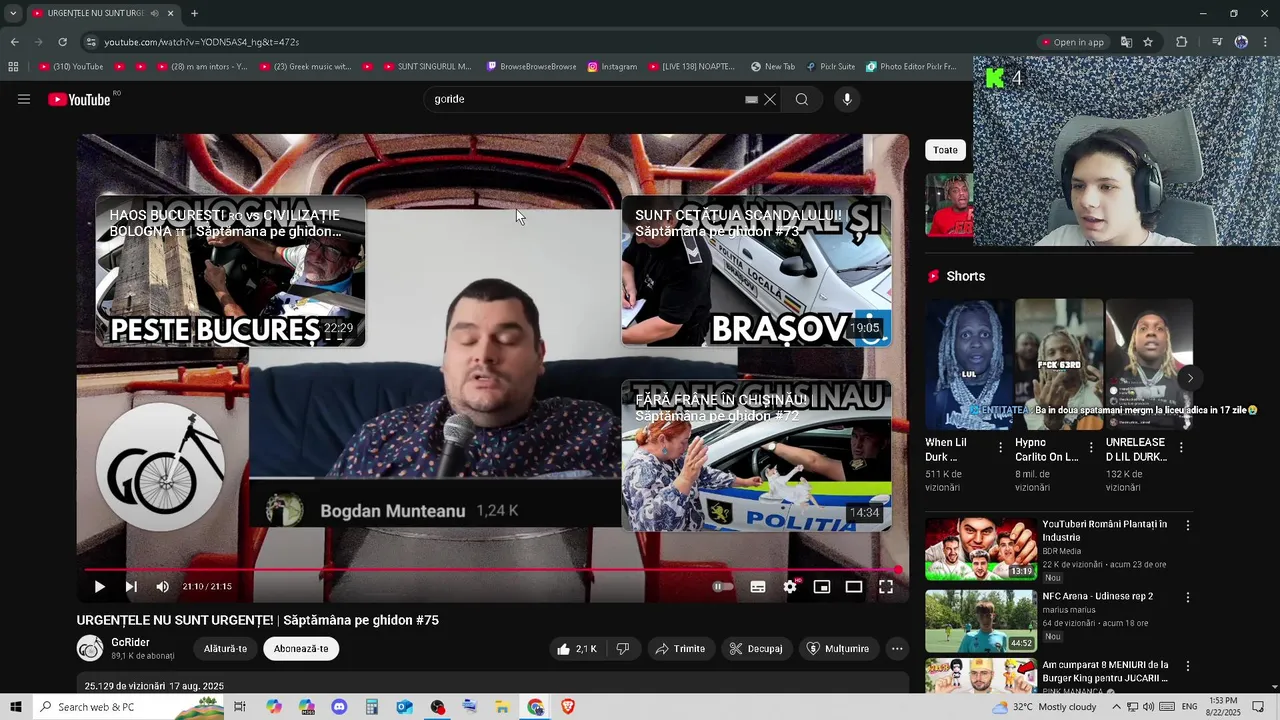
Task: Open the New Tab bookmark
Action: pos(772,67)
